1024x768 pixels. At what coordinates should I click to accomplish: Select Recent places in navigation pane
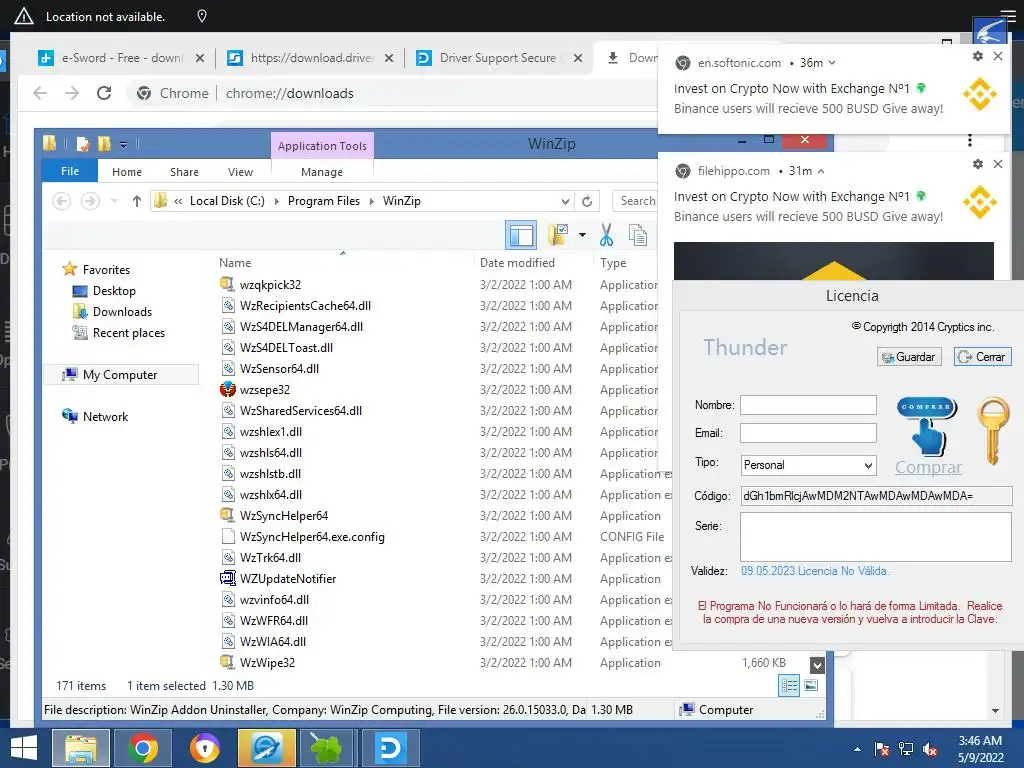click(119, 333)
